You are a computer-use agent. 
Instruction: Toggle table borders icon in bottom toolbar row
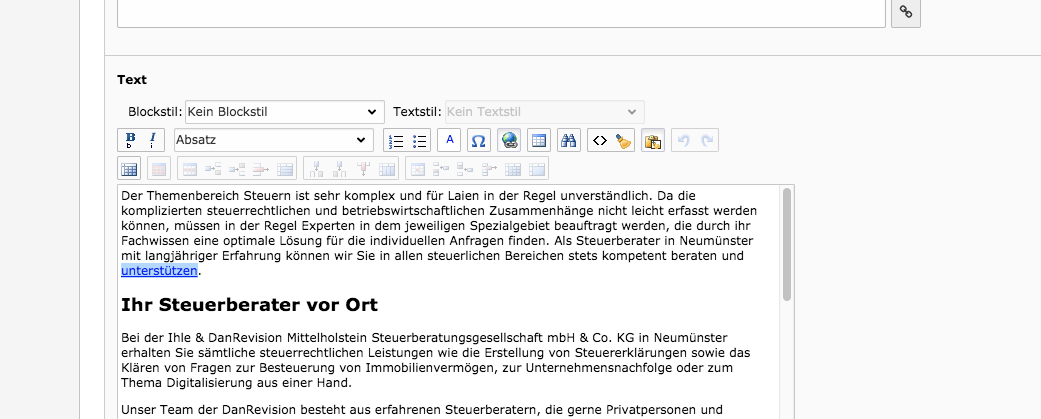tap(129, 169)
